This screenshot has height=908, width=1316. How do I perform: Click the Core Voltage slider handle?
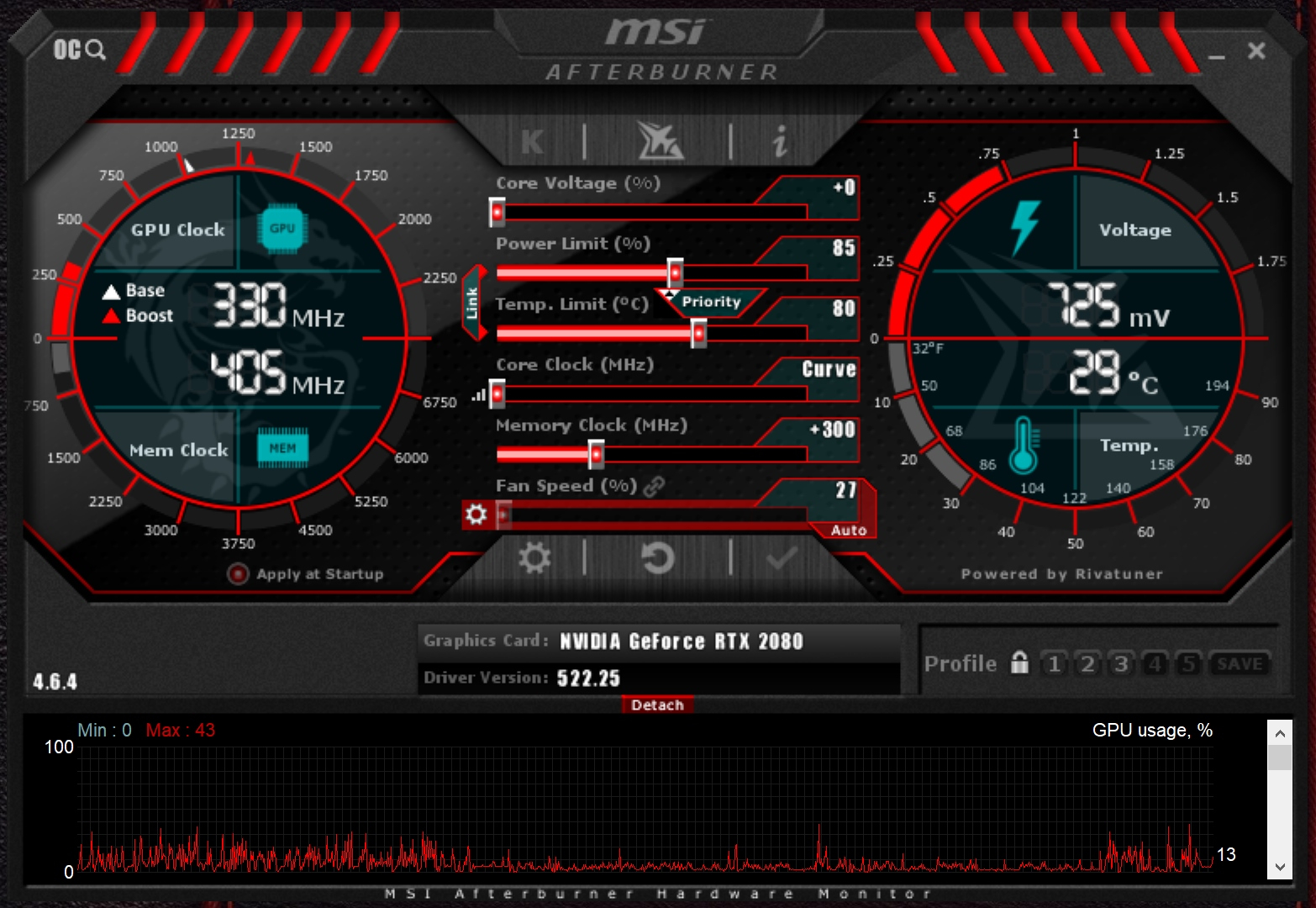(x=497, y=213)
